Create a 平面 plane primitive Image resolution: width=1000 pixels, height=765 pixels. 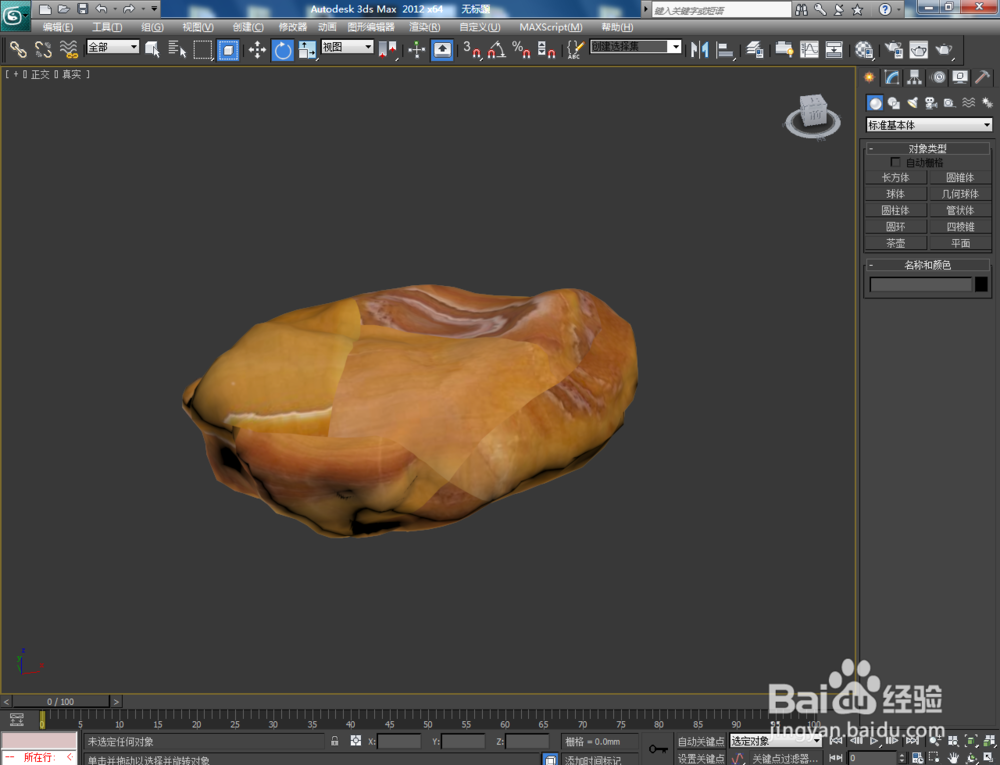pyautogui.click(x=960, y=243)
